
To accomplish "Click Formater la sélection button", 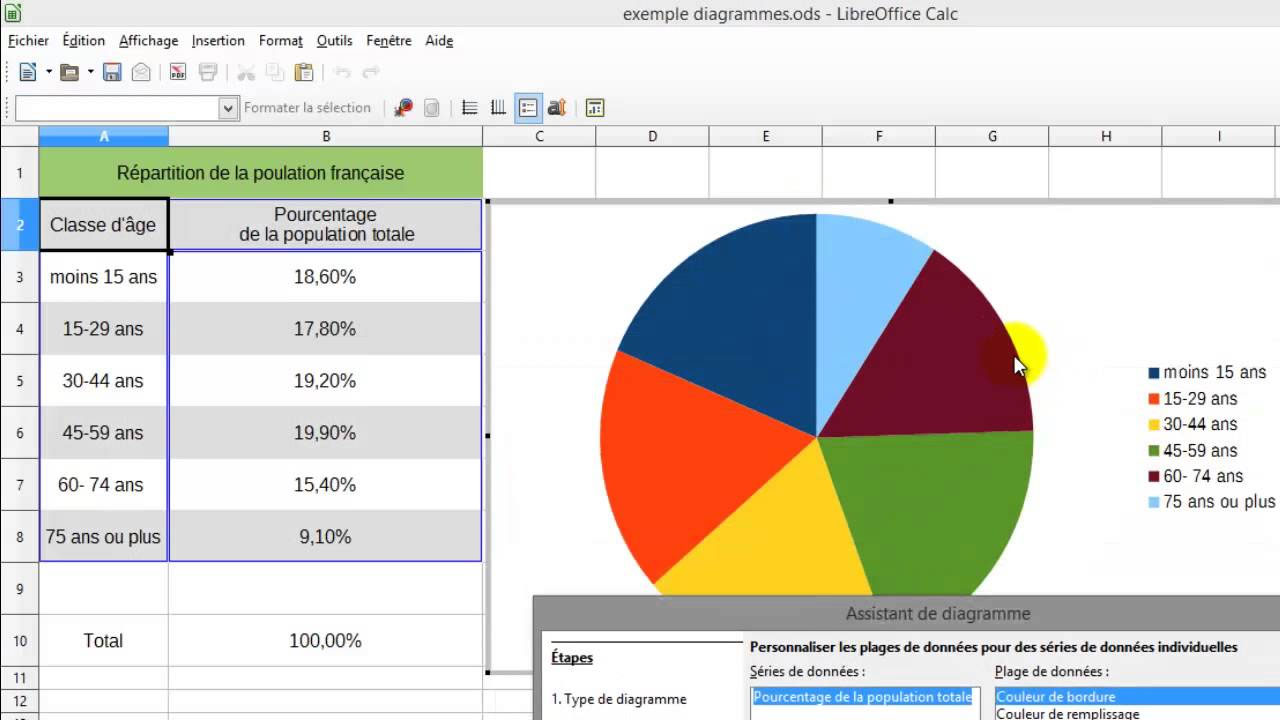I will 307,108.
